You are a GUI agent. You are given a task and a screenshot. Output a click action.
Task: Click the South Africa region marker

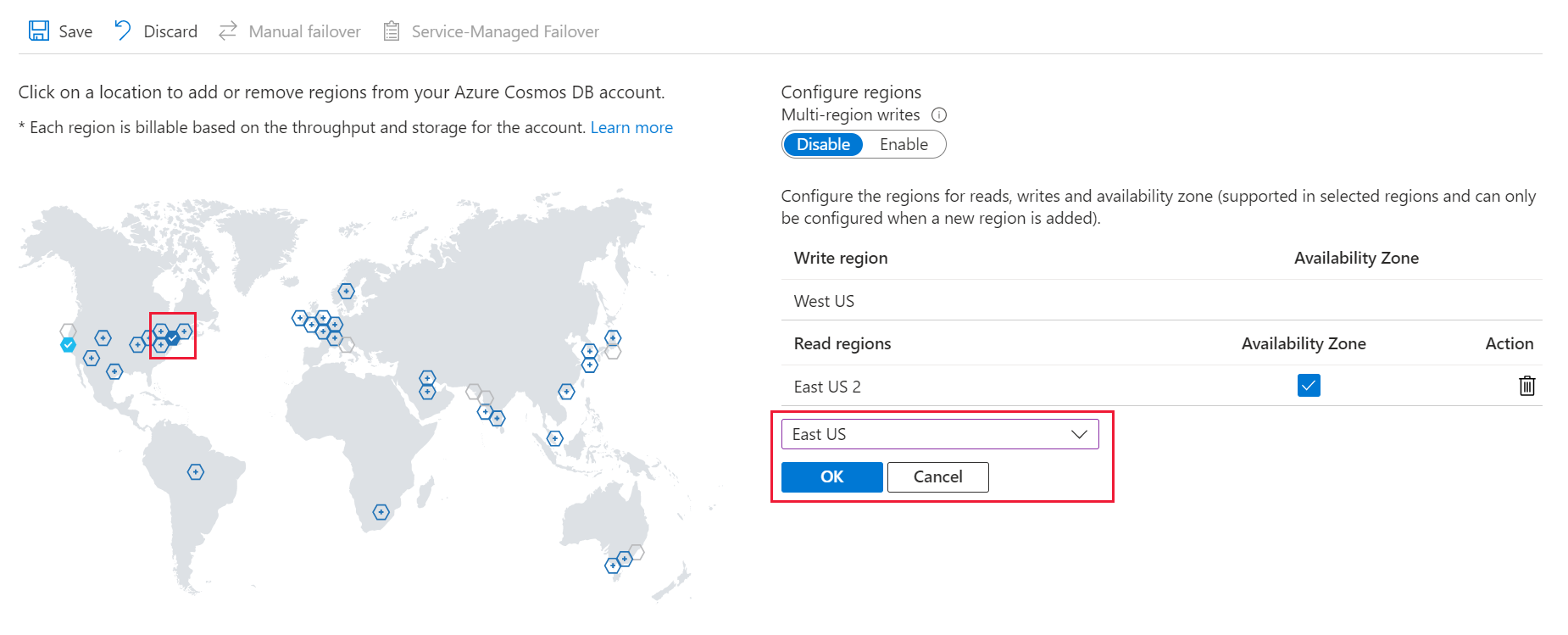click(x=381, y=512)
